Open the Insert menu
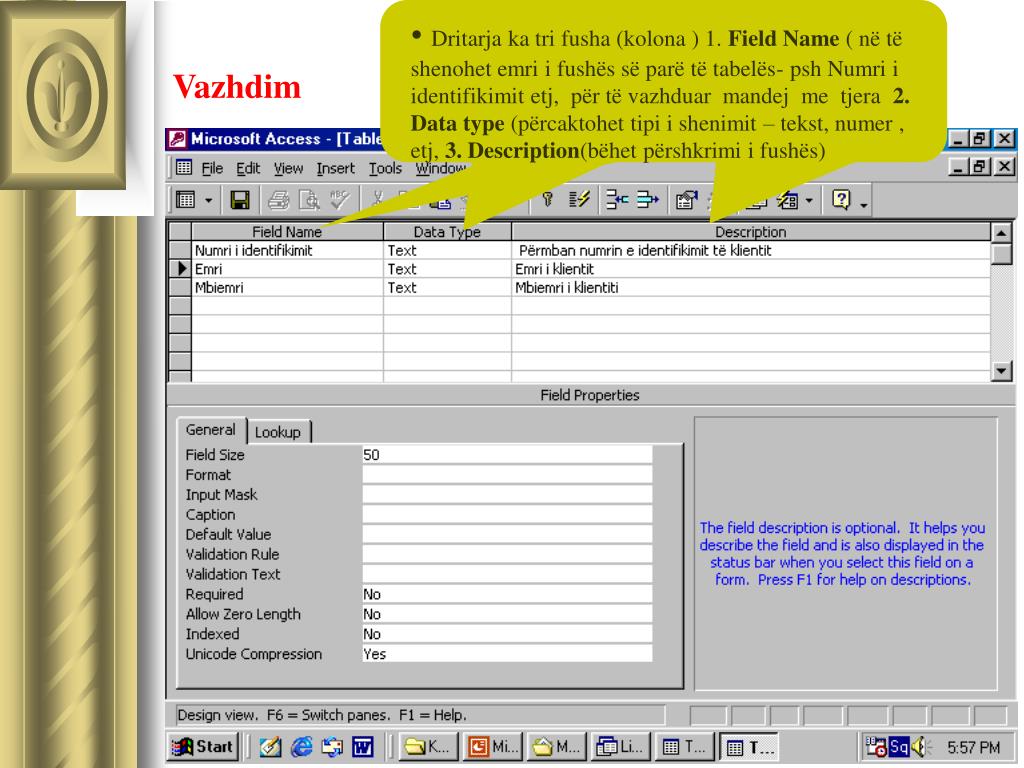 336,168
